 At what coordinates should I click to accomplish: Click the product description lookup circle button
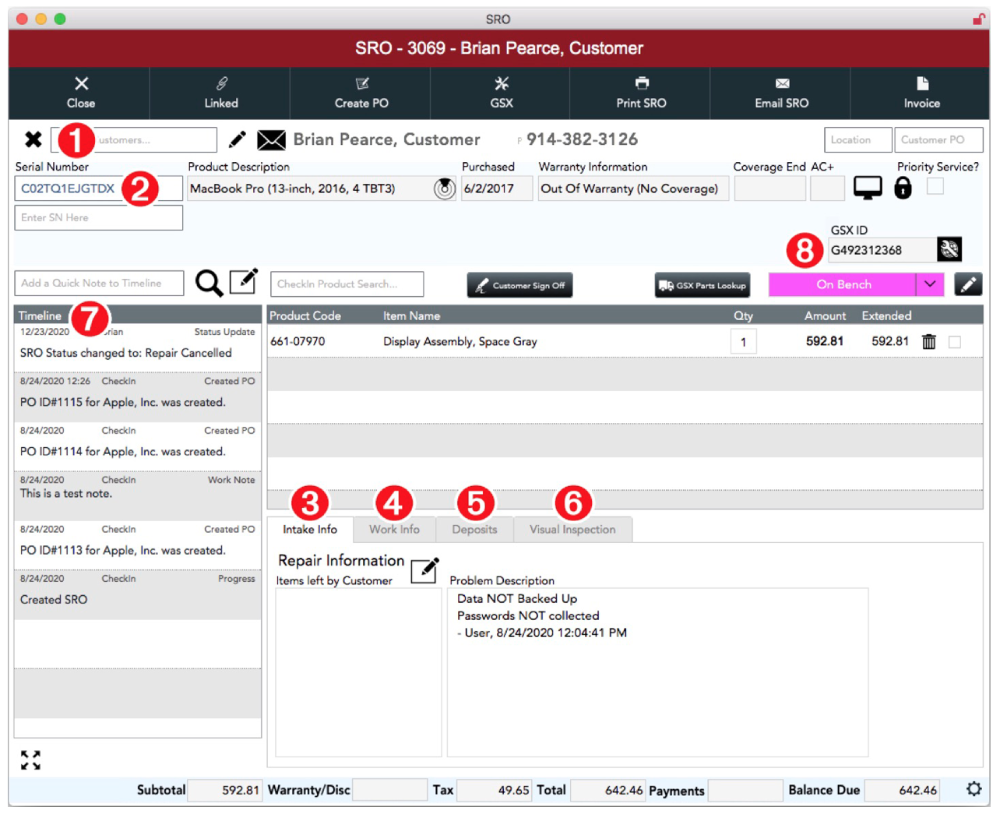click(x=444, y=188)
